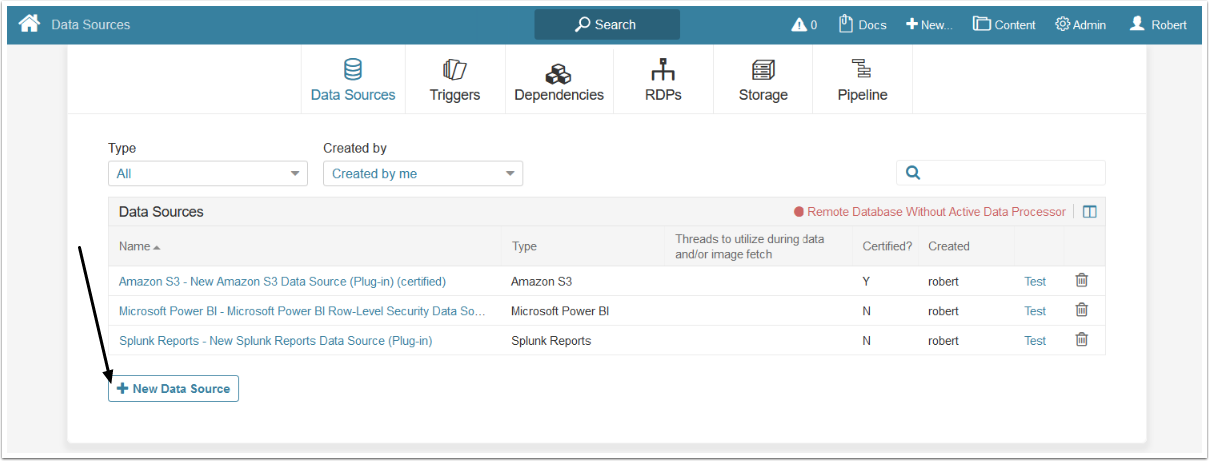Viewport: 1209px width, 461px height.
Task: Delete the Splunk Reports data source
Action: (1081, 340)
